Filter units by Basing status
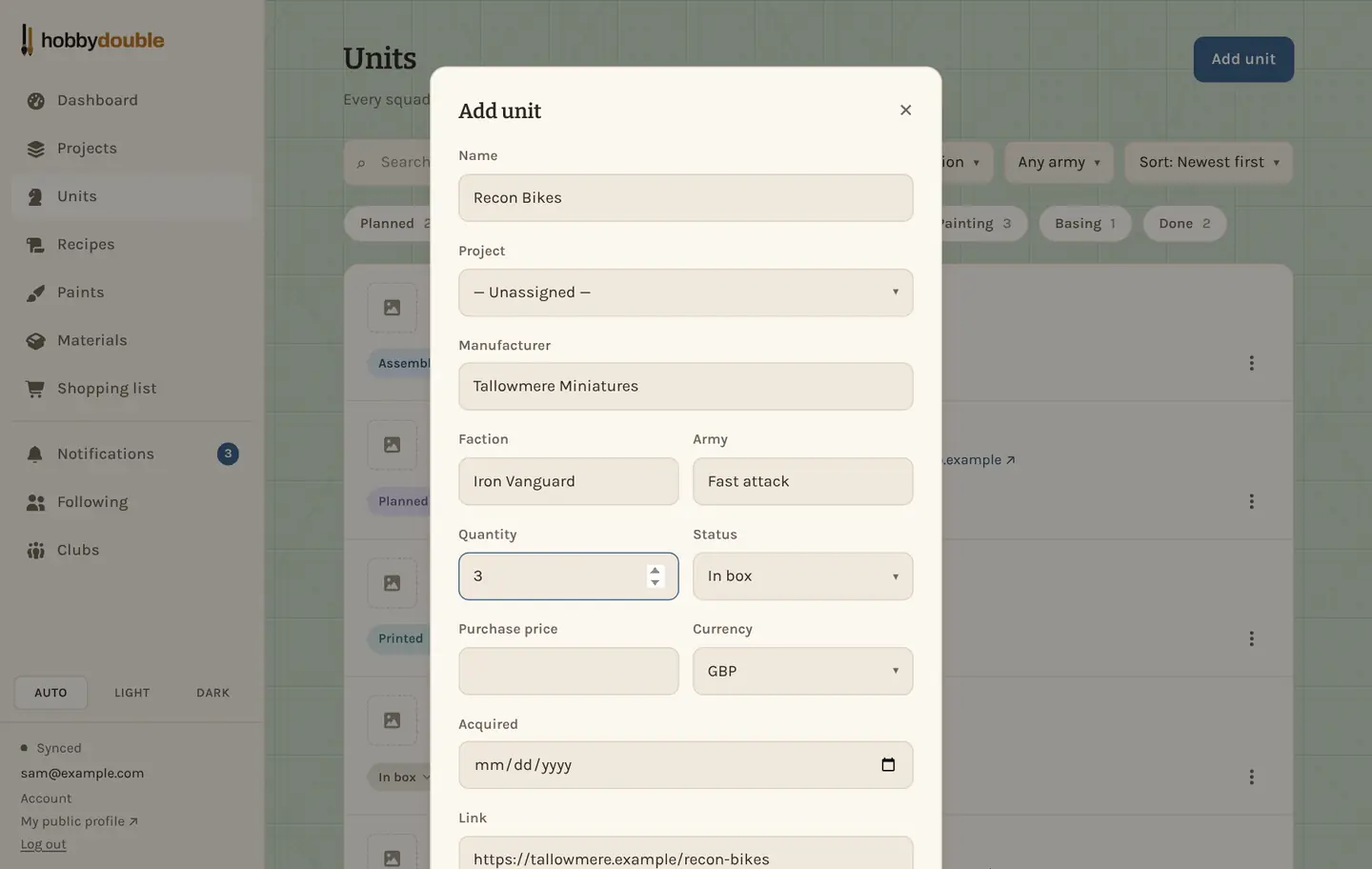This screenshot has width=1372, height=869. click(x=1085, y=224)
